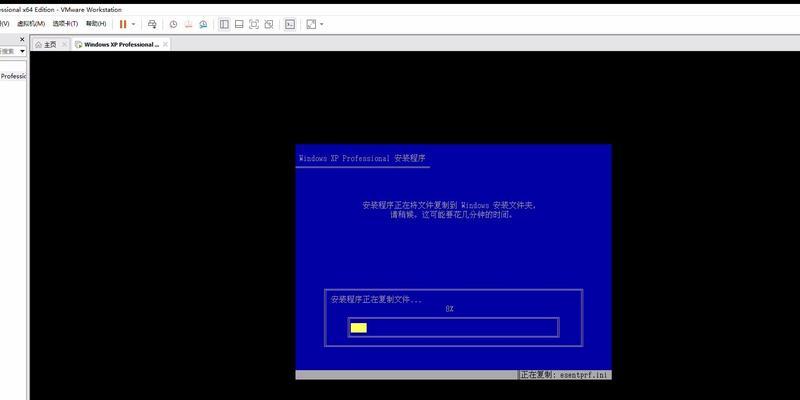Take a snapshot with the clock icon
800x400 pixels.
[173, 24]
